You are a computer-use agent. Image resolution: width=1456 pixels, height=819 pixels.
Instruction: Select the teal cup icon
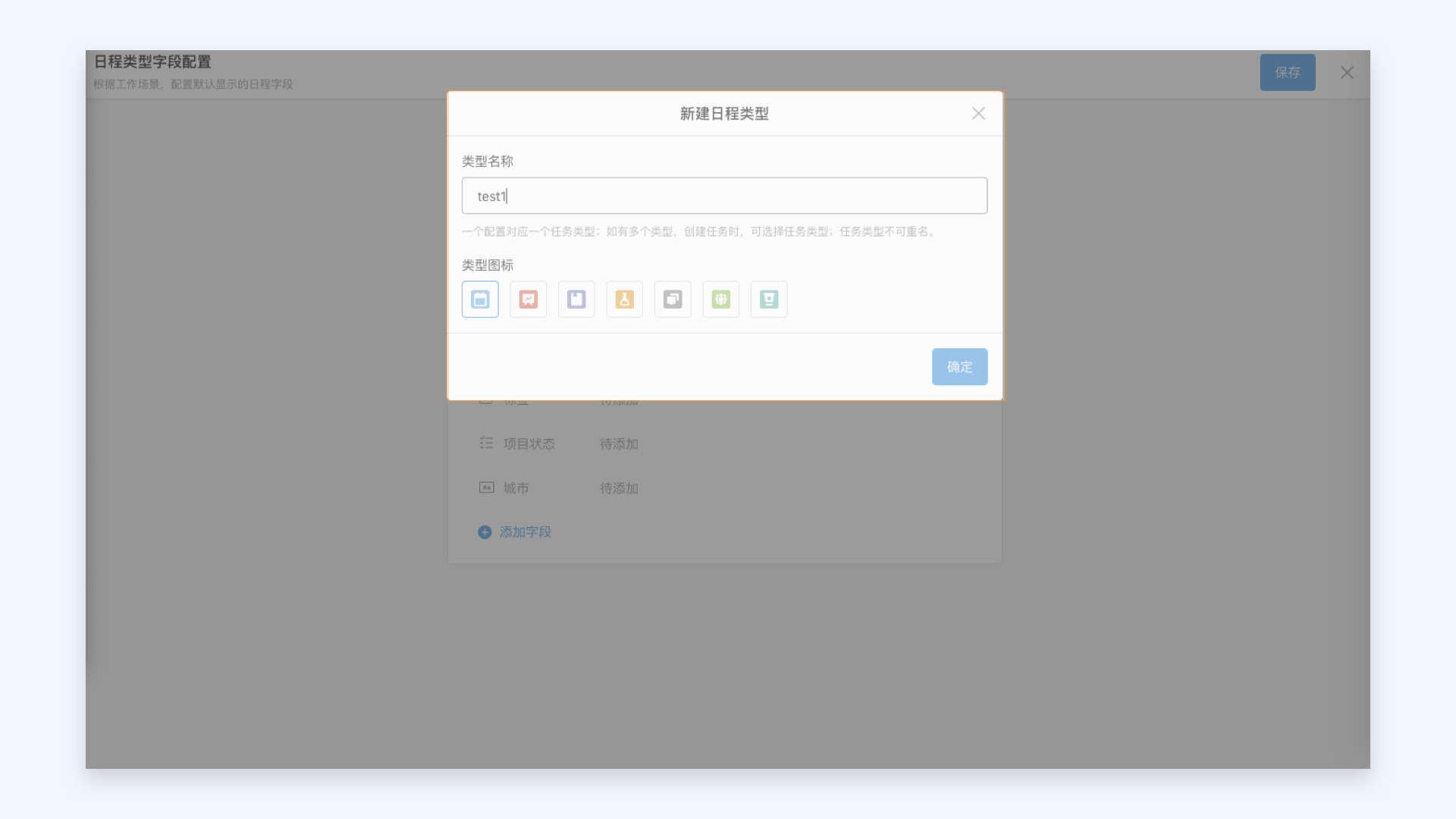(769, 300)
